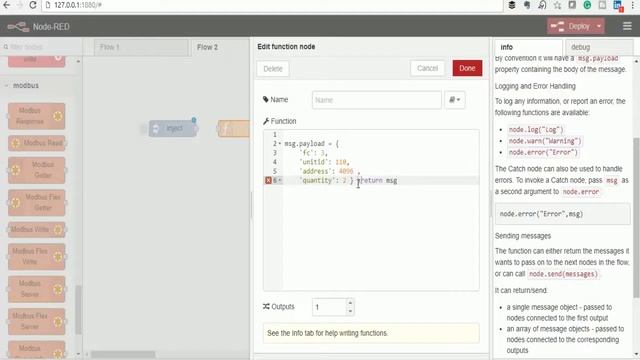This screenshot has width=640, height=360.
Task: Open the Chrome three-dot menu
Action: (x=633, y=5)
